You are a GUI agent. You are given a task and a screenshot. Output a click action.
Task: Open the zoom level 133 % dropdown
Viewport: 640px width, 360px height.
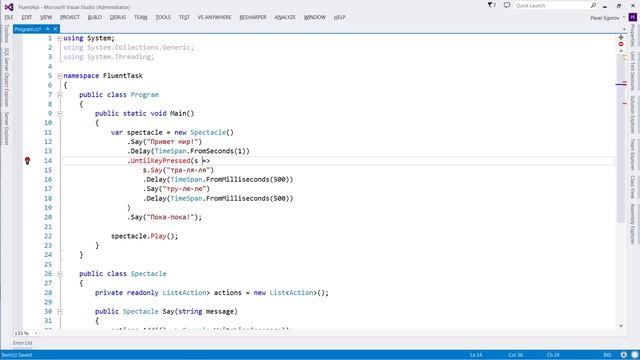click(x=36, y=333)
